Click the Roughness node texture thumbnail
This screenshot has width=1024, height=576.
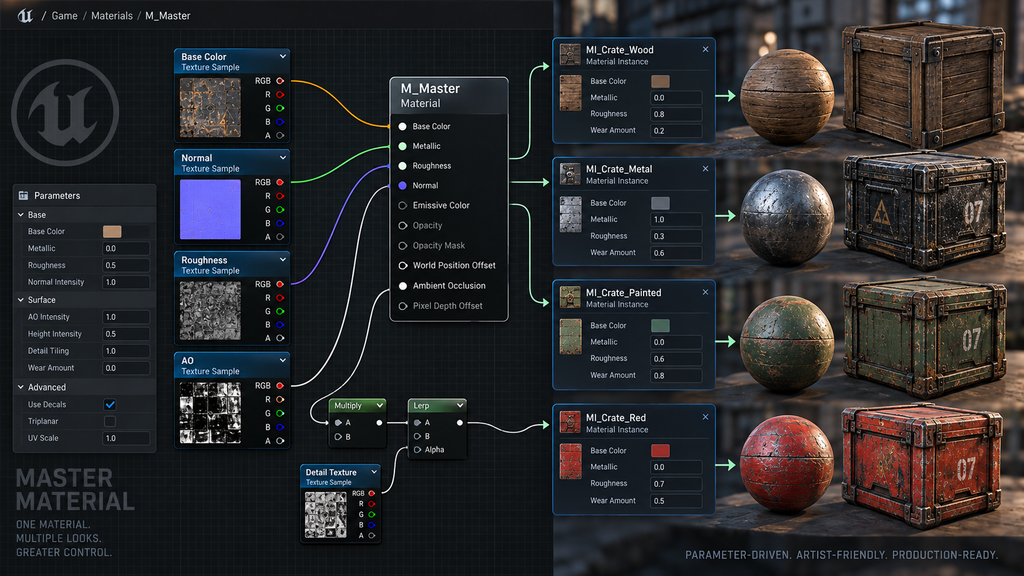point(210,311)
